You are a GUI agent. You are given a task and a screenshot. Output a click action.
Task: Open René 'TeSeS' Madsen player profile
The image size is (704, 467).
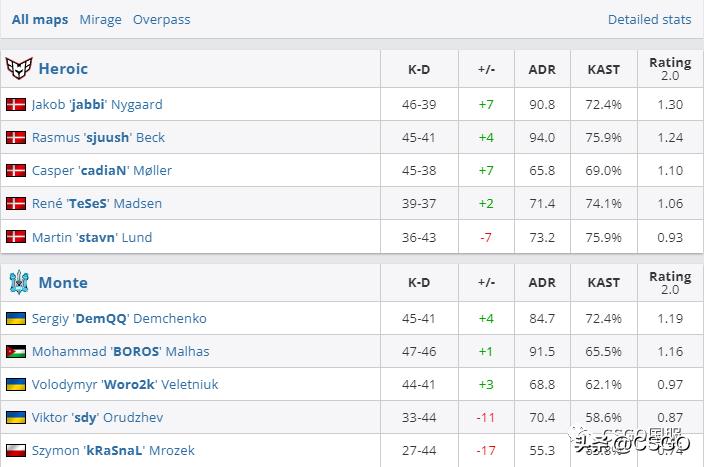97,203
